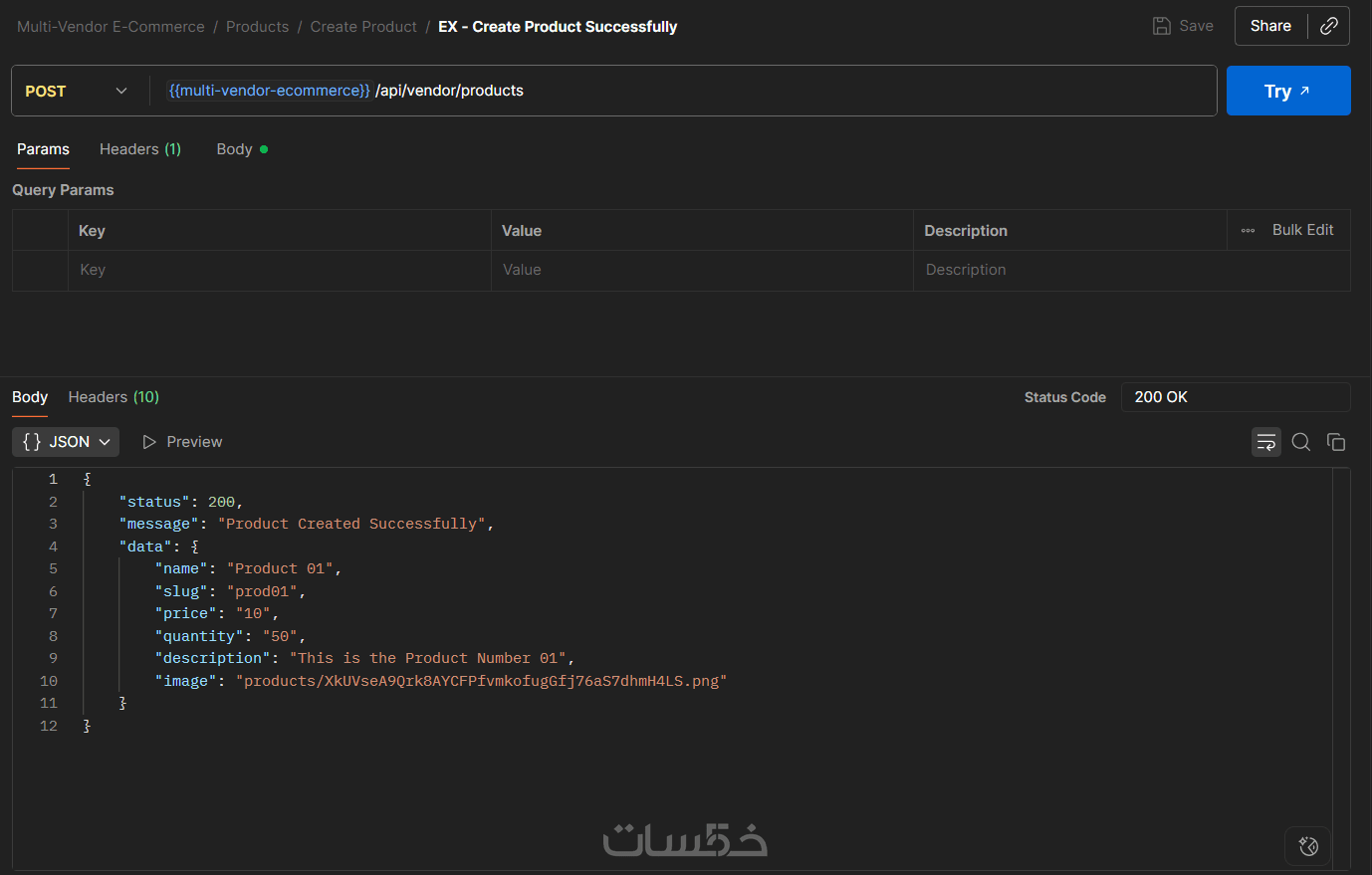Open the request Body tab
The width and height of the screenshot is (1372, 875).
[235, 149]
